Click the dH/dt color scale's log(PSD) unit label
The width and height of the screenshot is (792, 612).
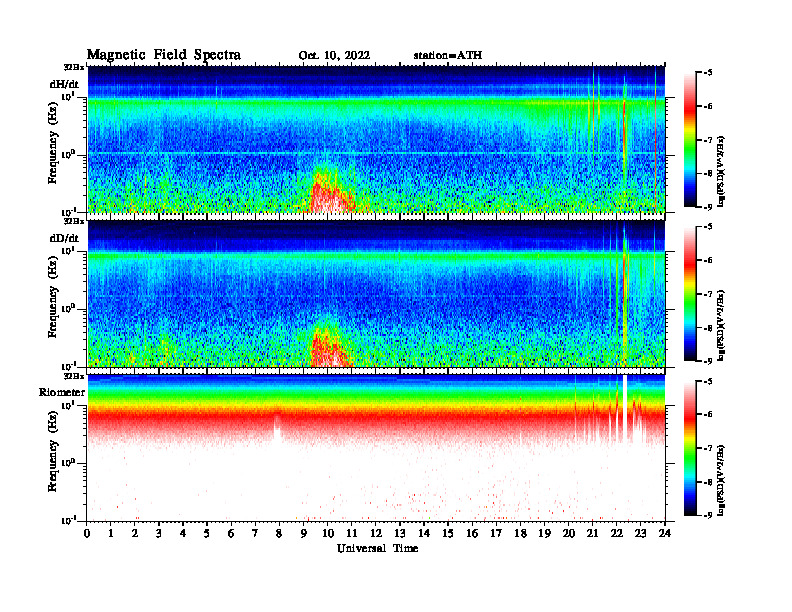[x=722, y=171]
